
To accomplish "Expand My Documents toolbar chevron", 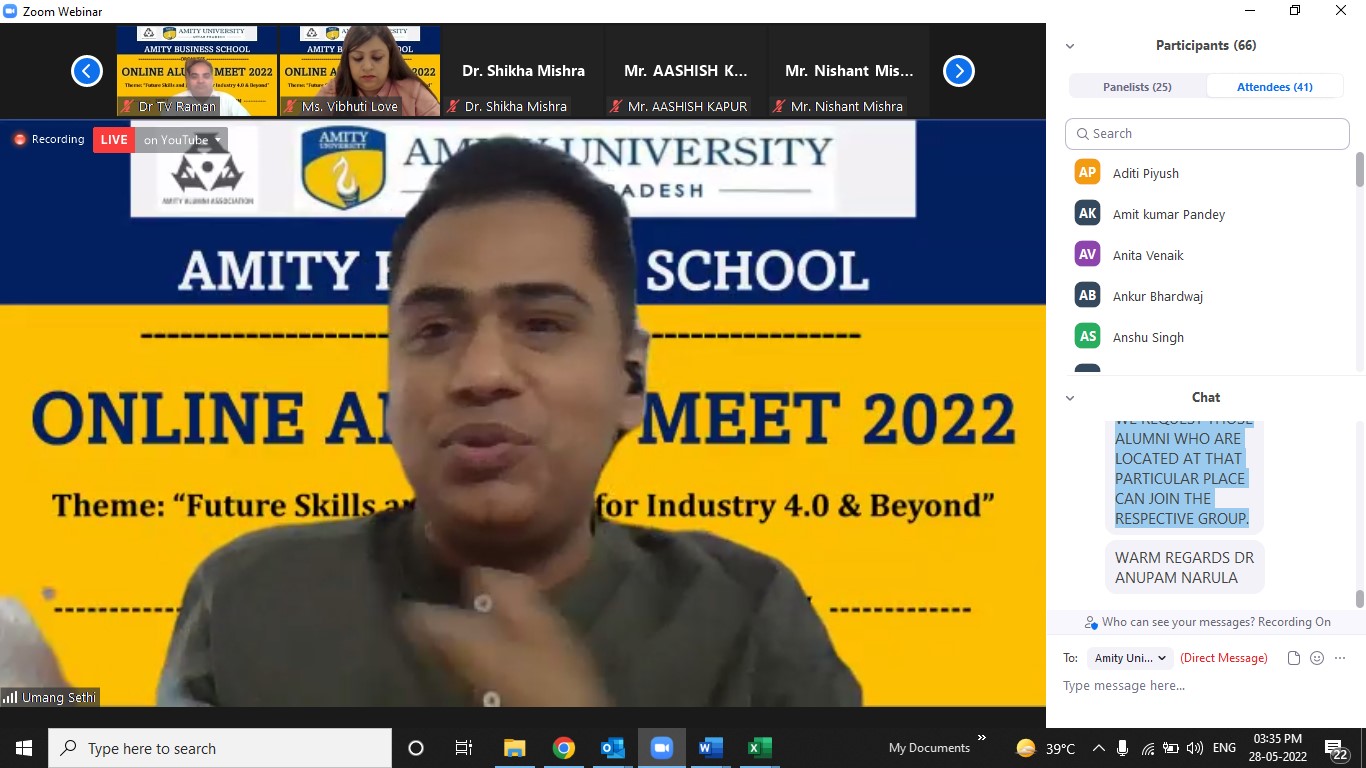I will coord(981,738).
